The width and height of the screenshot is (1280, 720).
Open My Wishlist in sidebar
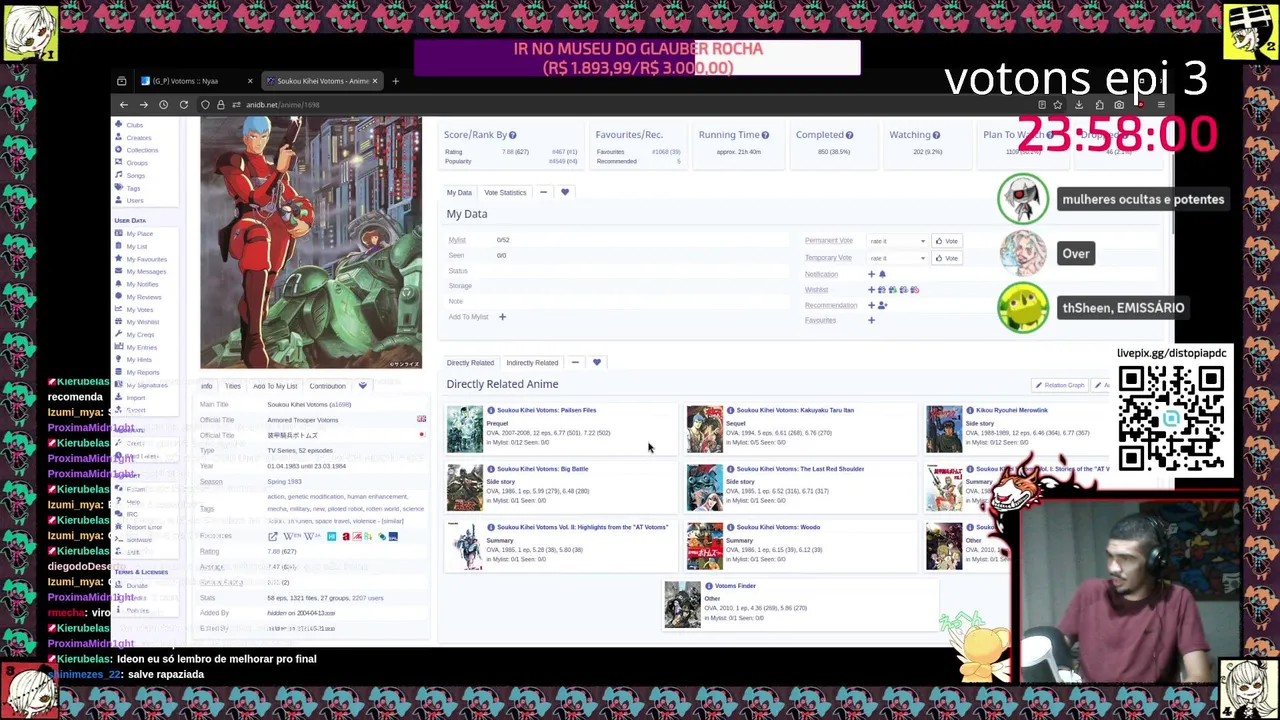[x=142, y=322]
